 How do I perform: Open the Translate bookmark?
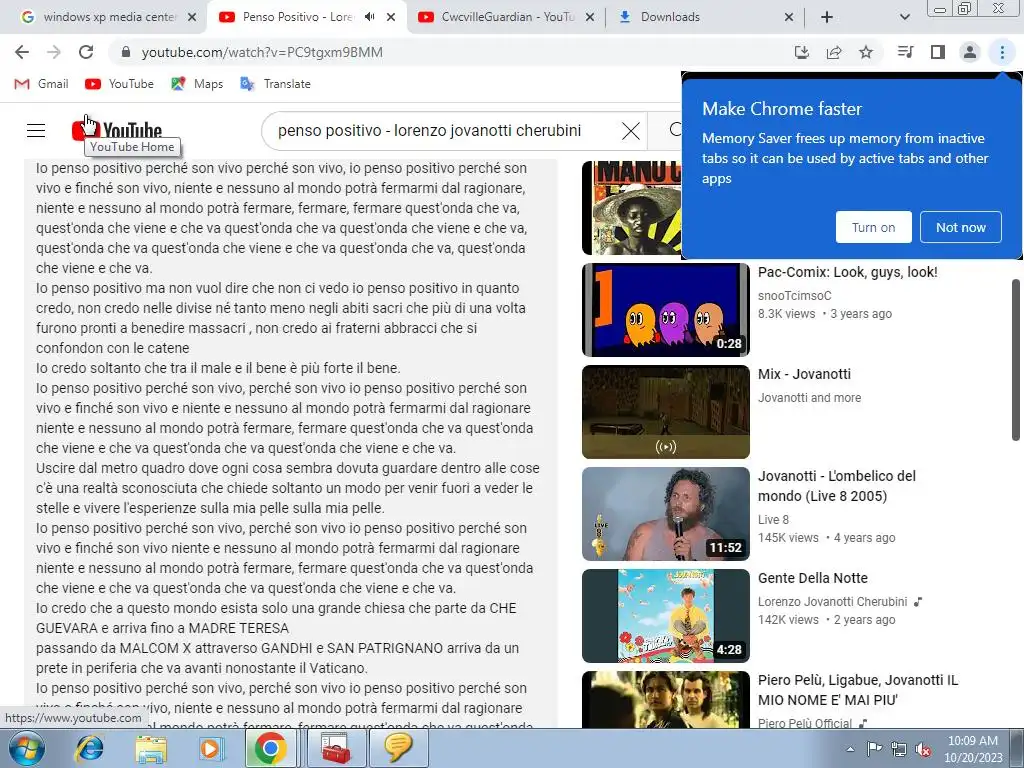[x=275, y=84]
